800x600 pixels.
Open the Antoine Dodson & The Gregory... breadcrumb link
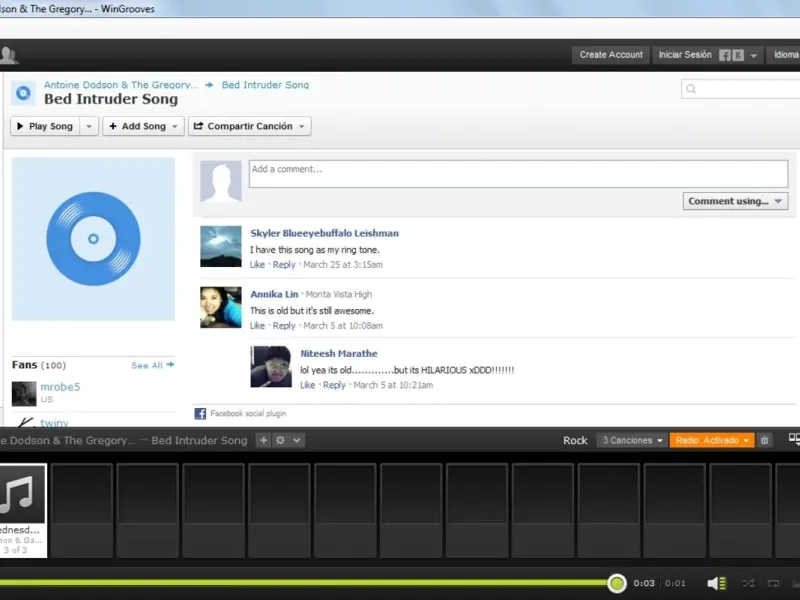(120, 85)
